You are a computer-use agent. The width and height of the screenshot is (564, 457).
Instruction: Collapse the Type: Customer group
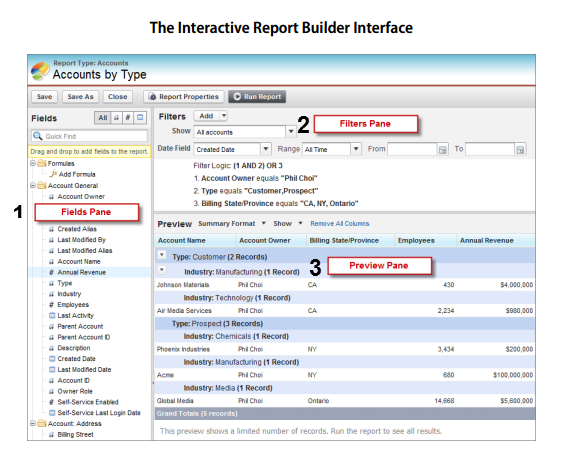(x=162, y=255)
